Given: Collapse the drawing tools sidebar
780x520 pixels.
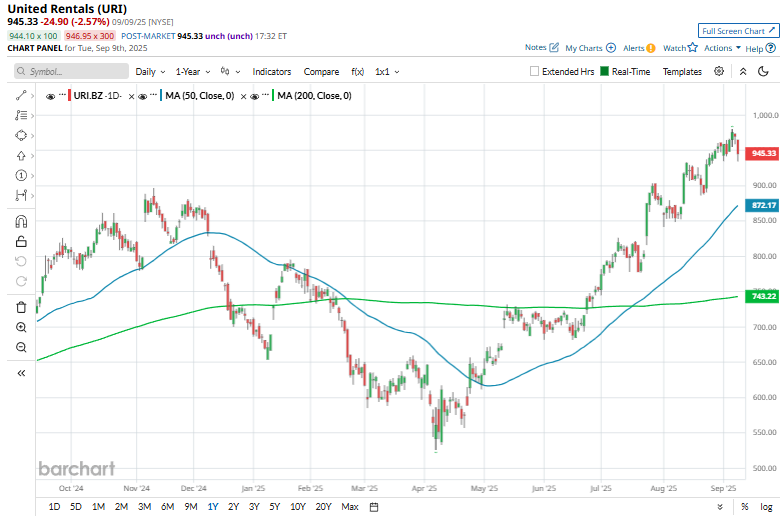Looking at the screenshot, I should [21, 373].
